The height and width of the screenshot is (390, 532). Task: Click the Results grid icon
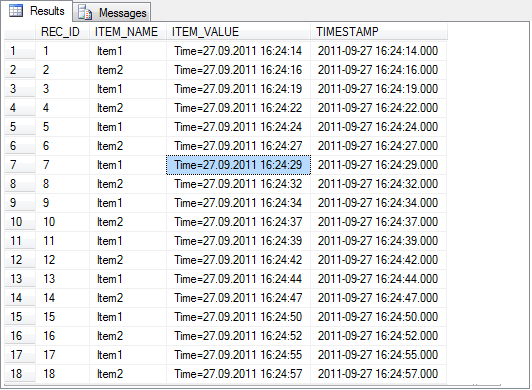(16, 11)
